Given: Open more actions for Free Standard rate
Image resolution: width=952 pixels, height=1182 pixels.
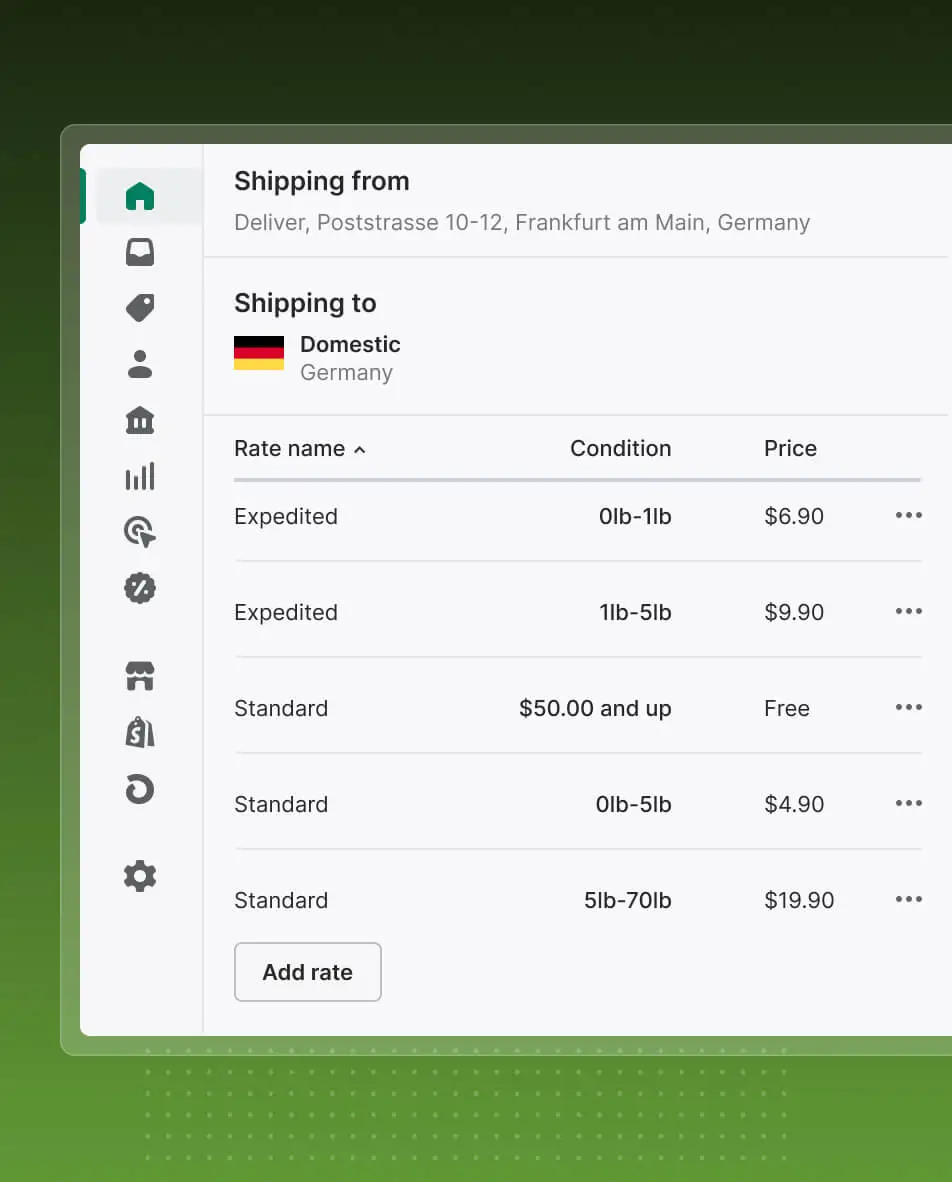Looking at the screenshot, I should pyautogui.click(x=908, y=708).
